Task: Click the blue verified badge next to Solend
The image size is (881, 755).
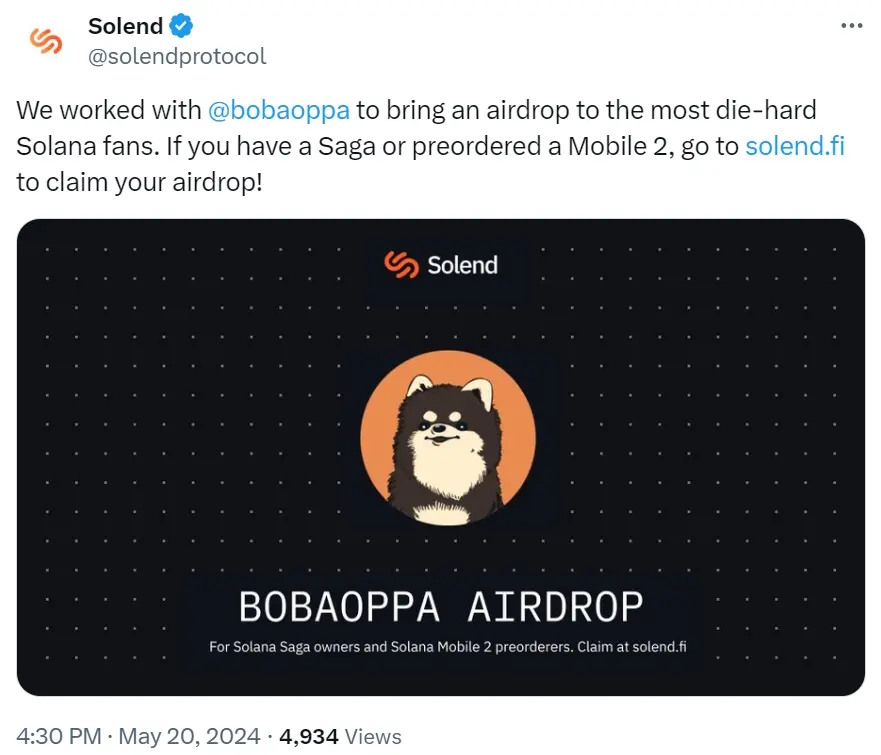Action: pos(180,26)
